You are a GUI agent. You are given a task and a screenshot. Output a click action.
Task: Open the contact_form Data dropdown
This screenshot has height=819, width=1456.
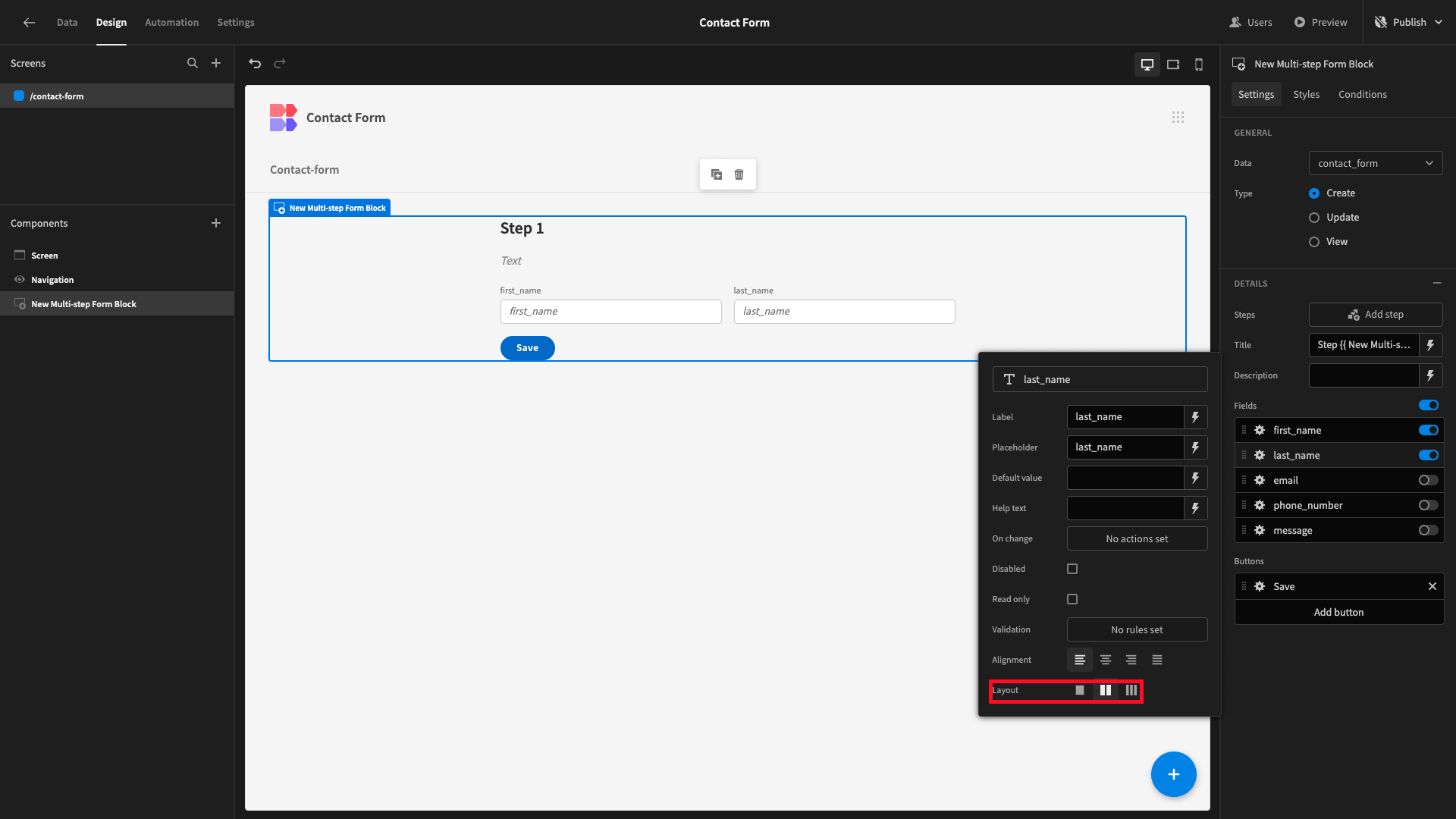click(1376, 163)
